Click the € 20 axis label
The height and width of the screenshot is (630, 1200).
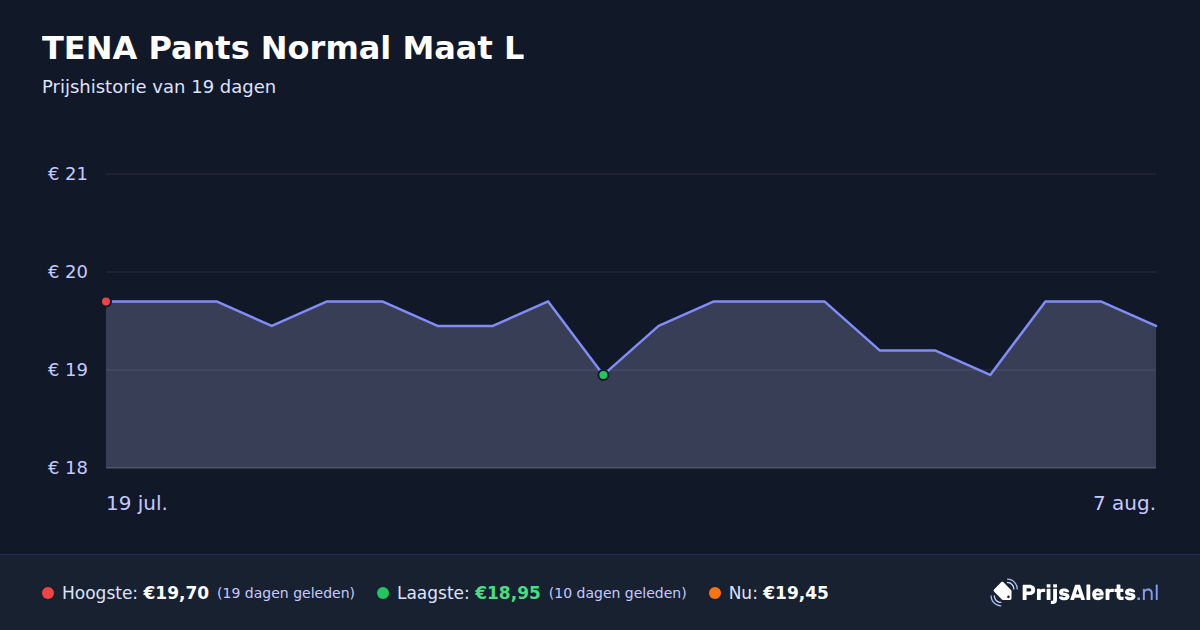68,272
